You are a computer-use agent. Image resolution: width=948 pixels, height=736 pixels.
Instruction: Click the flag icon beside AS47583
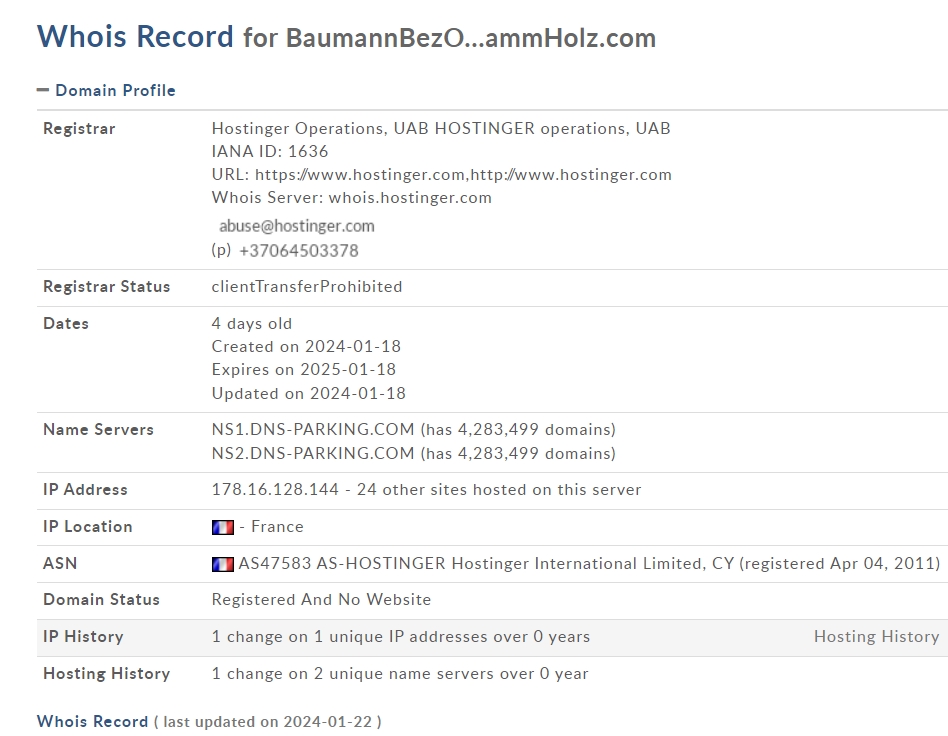(x=222, y=564)
